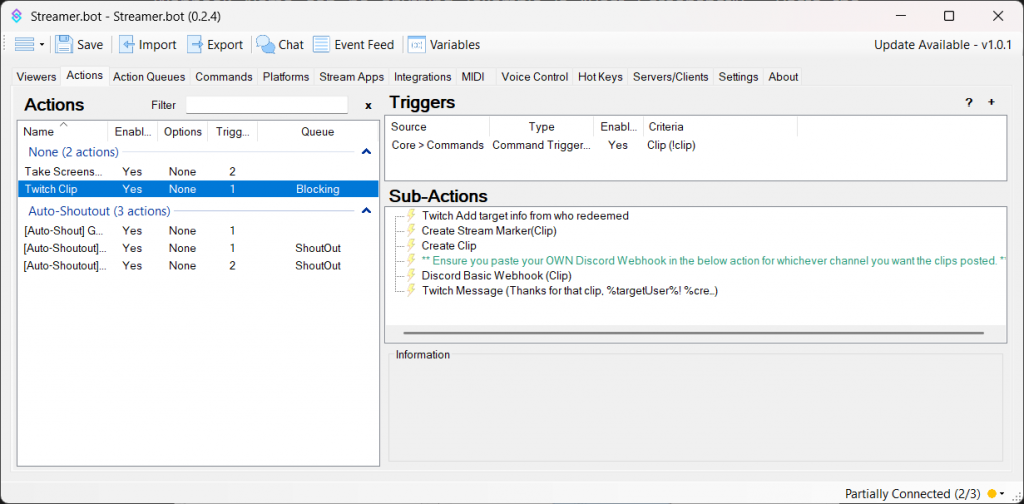Open connection status dropdown in status bar
This screenshot has width=1024, height=504.
point(1002,493)
